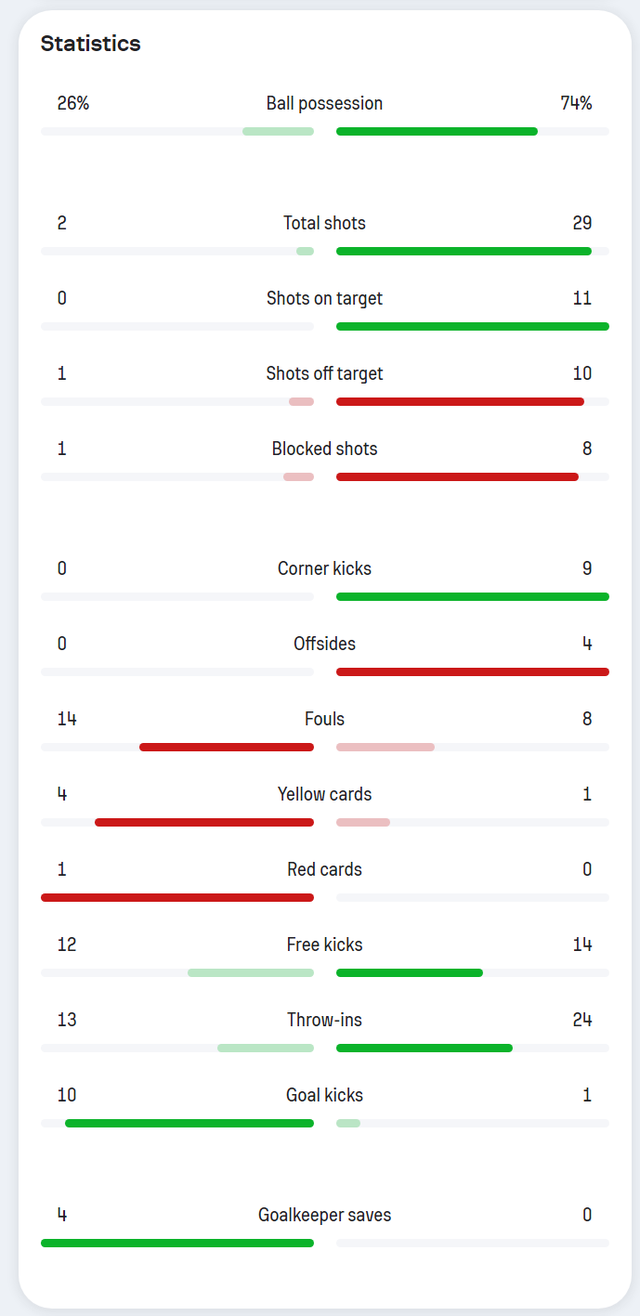Click the right Shots on target bar
Viewport: 640px width, 1316px height.
point(472,326)
